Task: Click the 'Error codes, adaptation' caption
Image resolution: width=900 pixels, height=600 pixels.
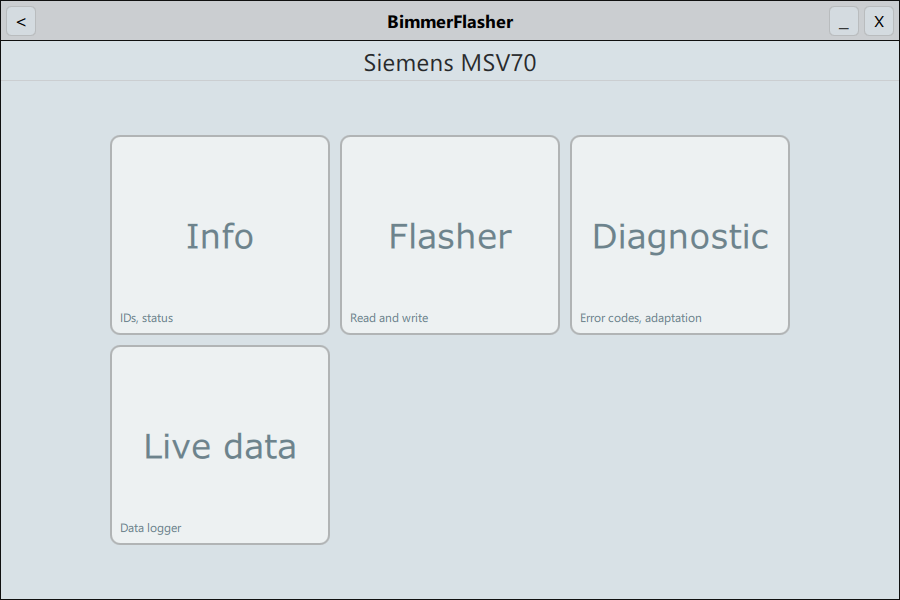Action: point(641,318)
